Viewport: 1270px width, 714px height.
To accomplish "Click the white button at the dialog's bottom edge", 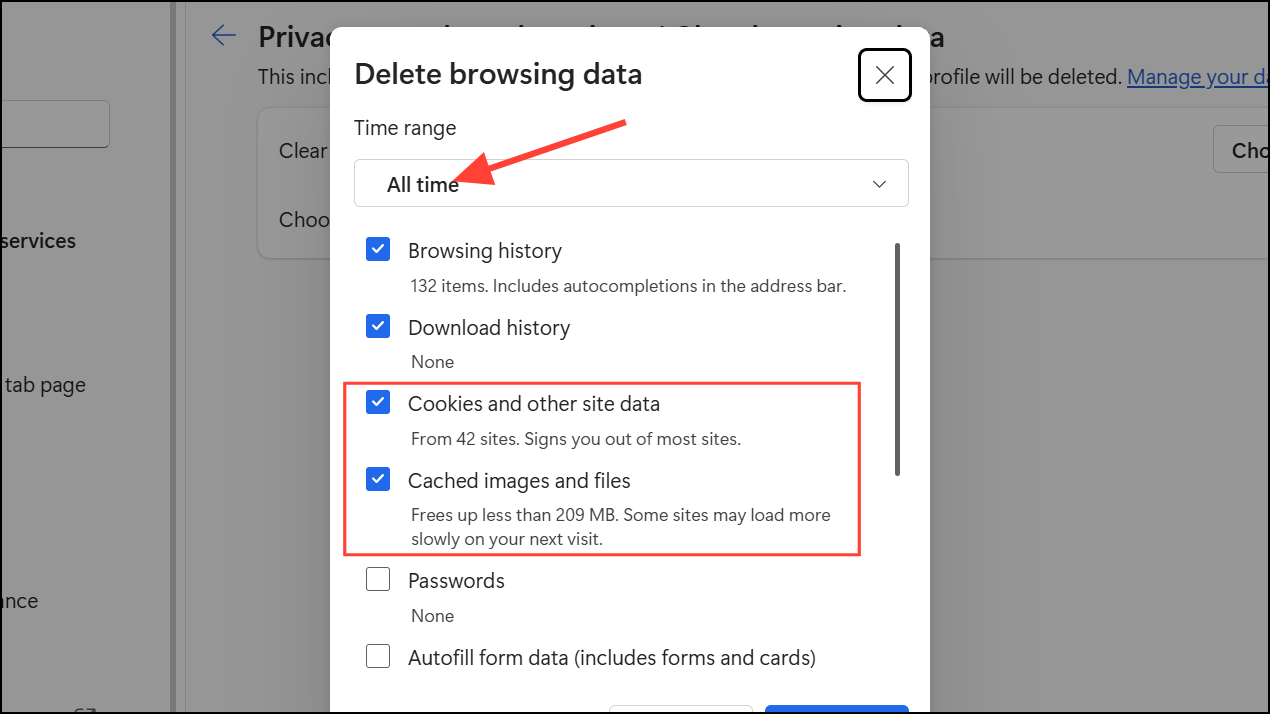I will tap(680, 708).
